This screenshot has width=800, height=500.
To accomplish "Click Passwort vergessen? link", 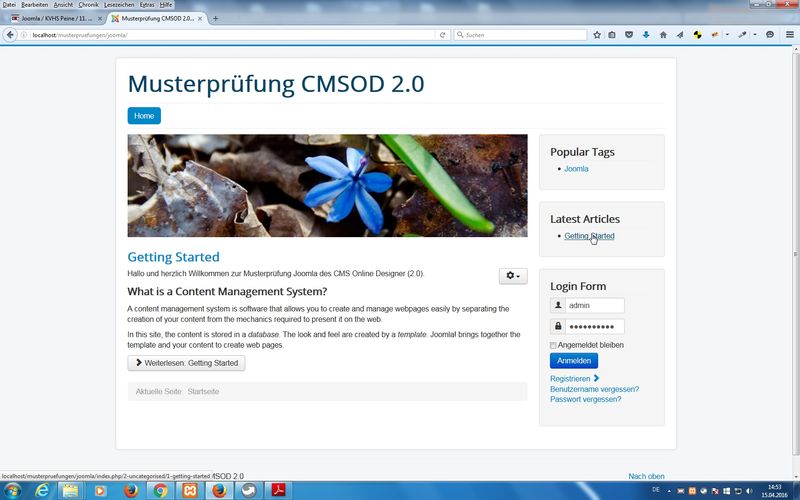I will tap(586, 399).
